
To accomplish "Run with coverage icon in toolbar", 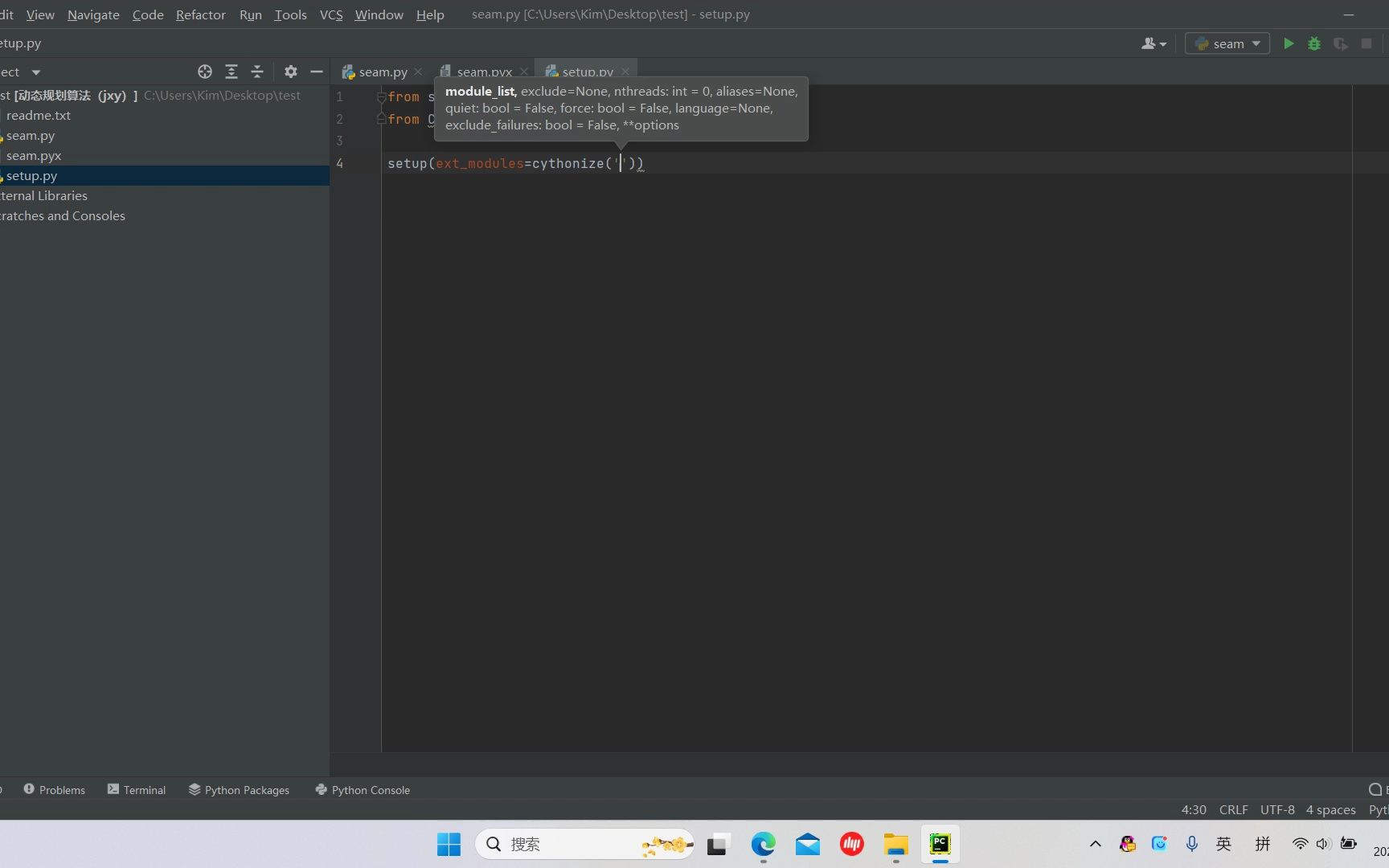I will coord(1340,43).
